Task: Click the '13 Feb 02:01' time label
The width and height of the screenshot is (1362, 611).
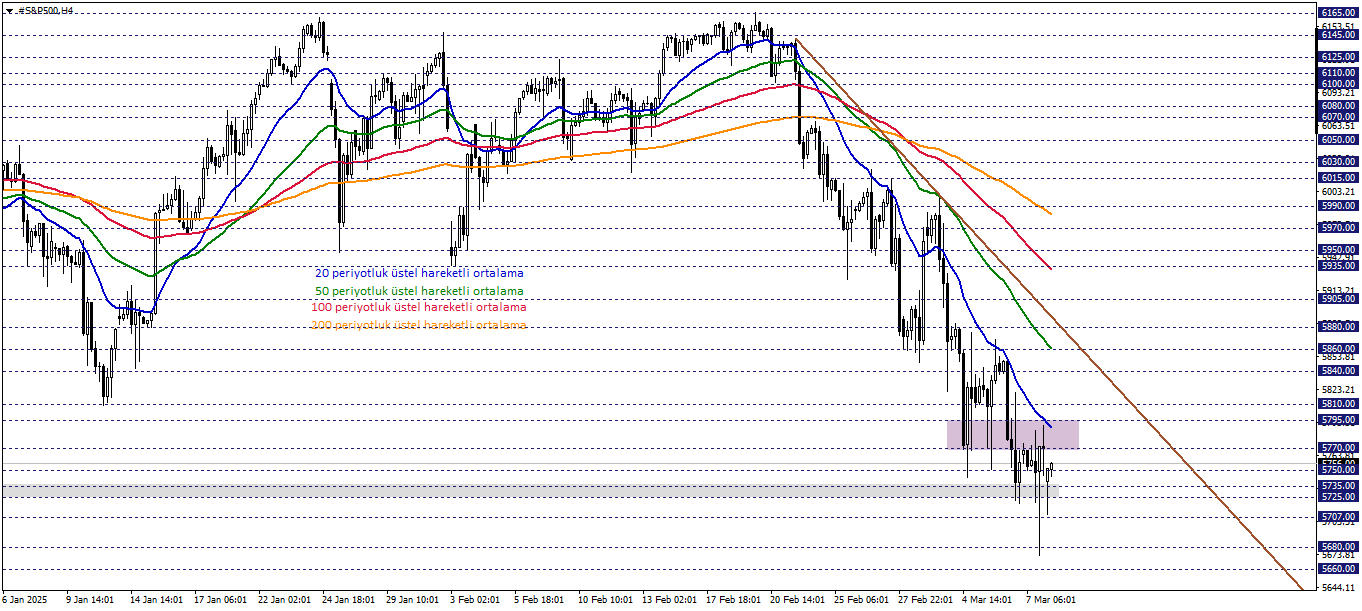Action: click(669, 600)
